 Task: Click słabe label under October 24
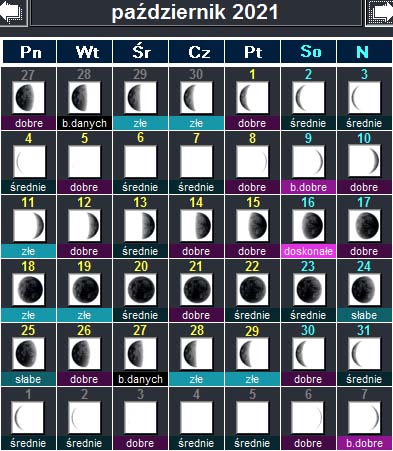(x=364, y=315)
